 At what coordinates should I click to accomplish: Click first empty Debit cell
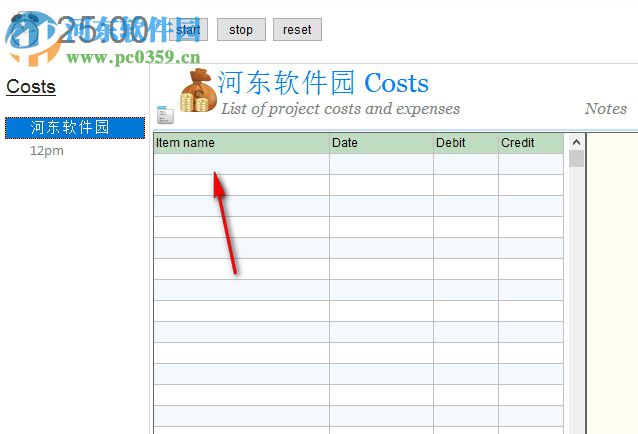[466, 164]
